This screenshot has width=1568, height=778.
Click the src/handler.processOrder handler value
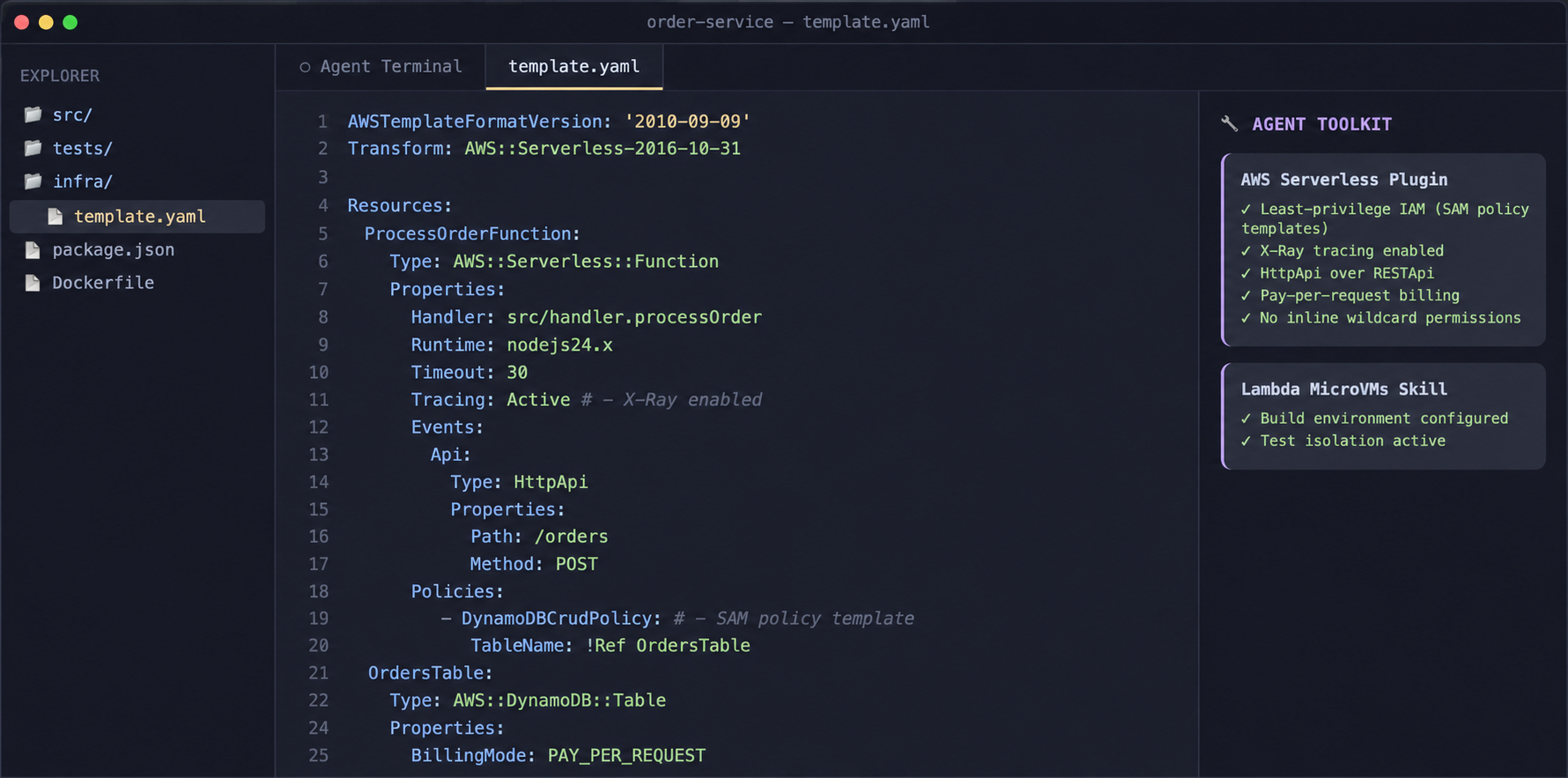[634, 317]
